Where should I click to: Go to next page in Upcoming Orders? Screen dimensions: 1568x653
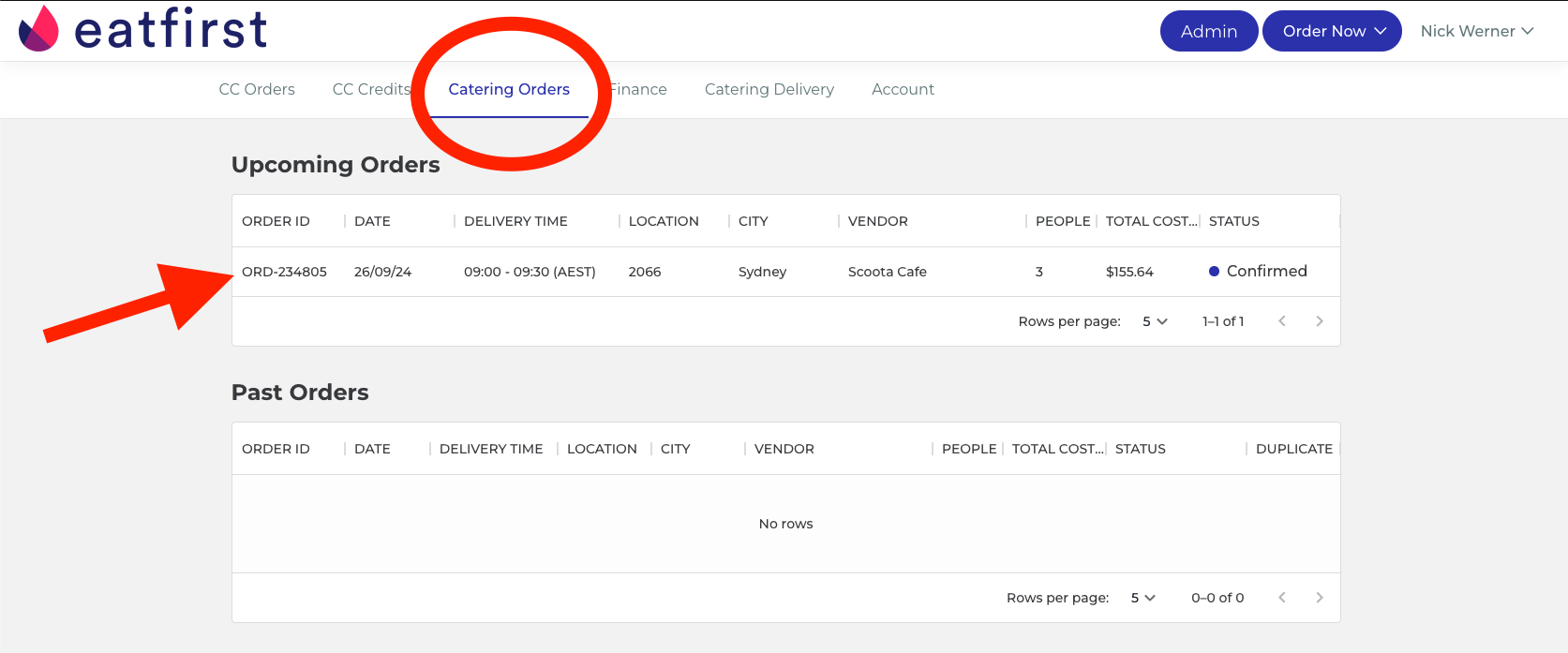pos(1320,321)
